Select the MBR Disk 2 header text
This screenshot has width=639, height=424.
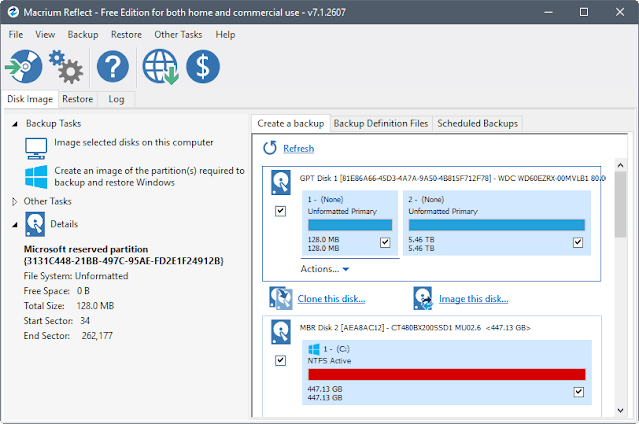[x=415, y=327]
